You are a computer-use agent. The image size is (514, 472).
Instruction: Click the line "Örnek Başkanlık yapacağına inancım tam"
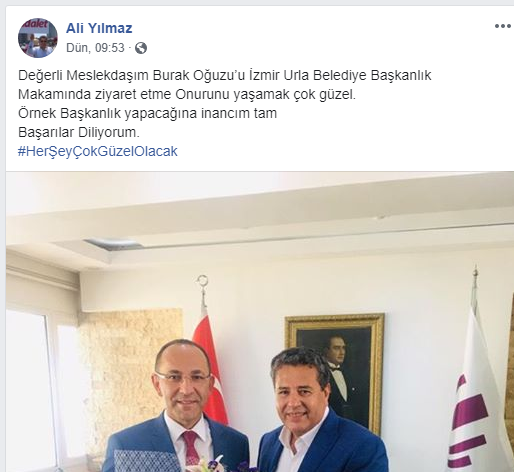point(147,113)
